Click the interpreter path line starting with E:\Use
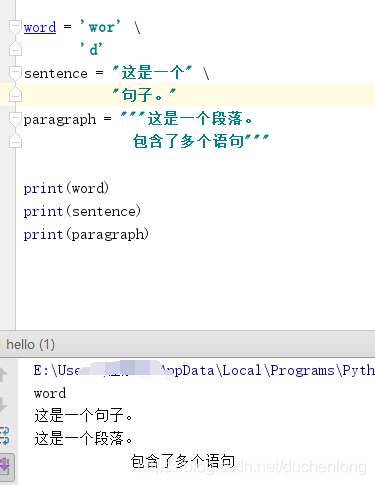The image size is (375, 485). point(204,371)
